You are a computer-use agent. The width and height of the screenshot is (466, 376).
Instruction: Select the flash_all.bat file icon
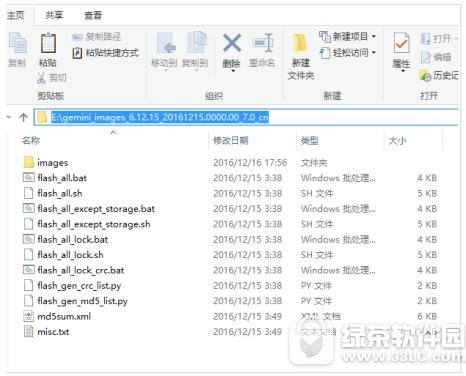click(29, 178)
